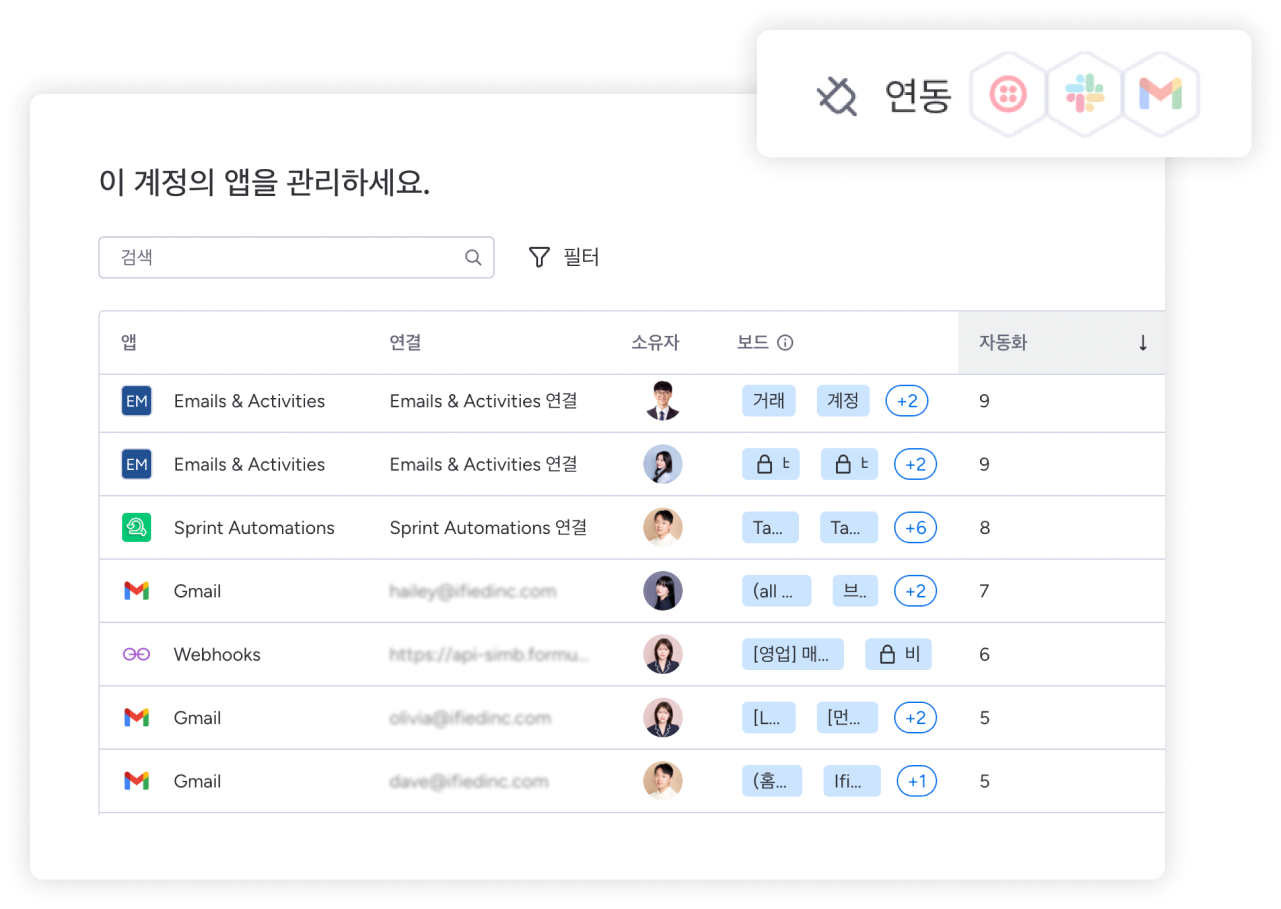Click the Slack hexagon icon in the 연동 card

1085,95
